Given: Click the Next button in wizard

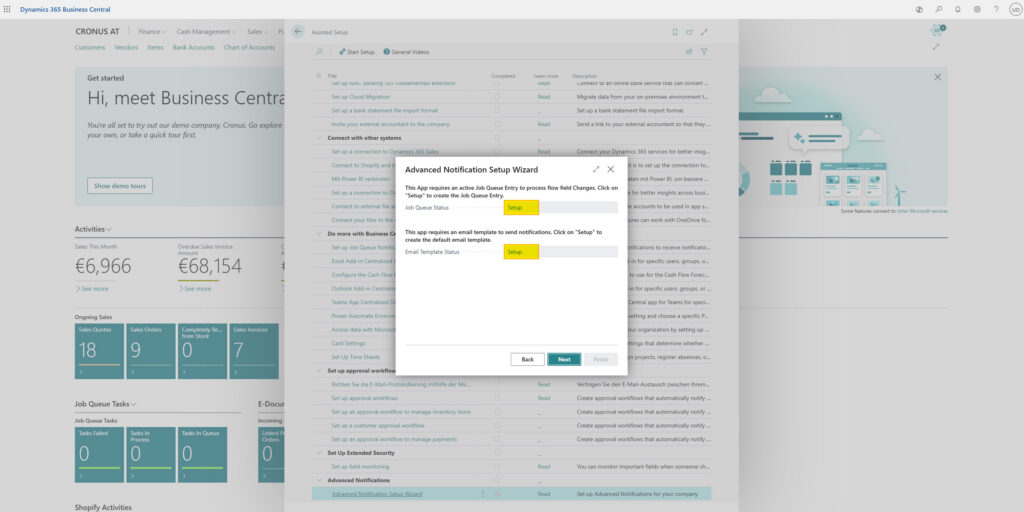Looking at the screenshot, I should [x=564, y=359].
